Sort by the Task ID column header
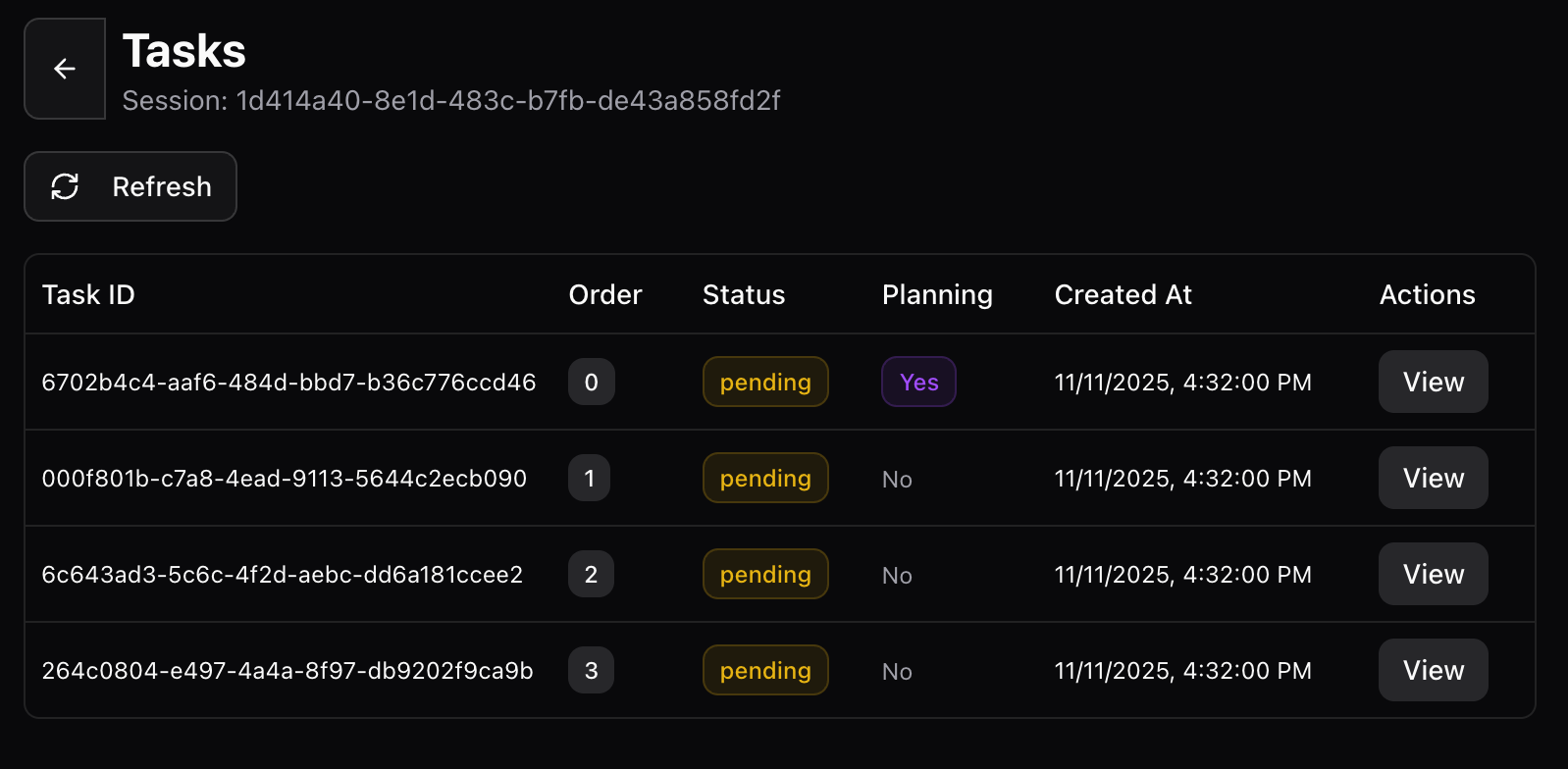This screenshot has height=769, width=1568. click(x=88, y=294)
